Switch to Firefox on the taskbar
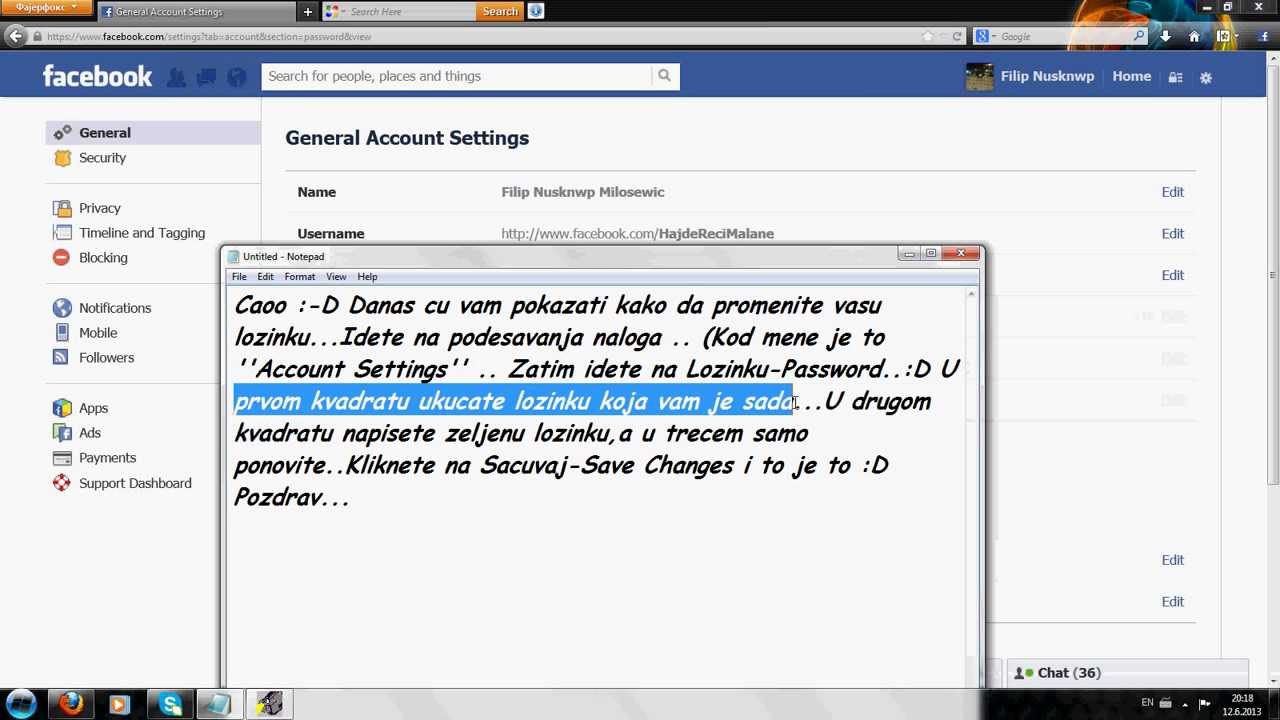1280x720 pixels. [x=71, y=704]
